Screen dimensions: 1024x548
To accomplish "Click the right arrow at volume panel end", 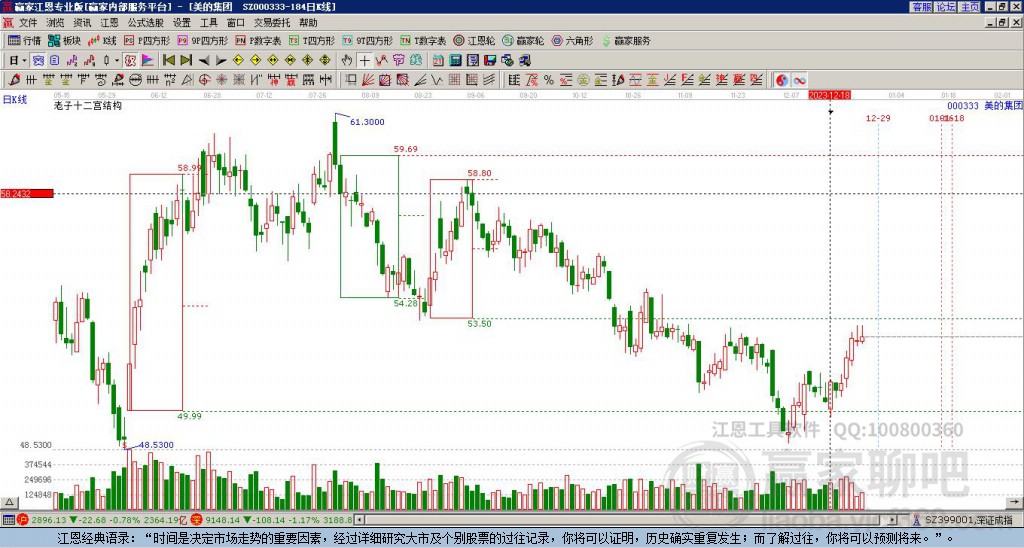I will tap(1016, 502).
